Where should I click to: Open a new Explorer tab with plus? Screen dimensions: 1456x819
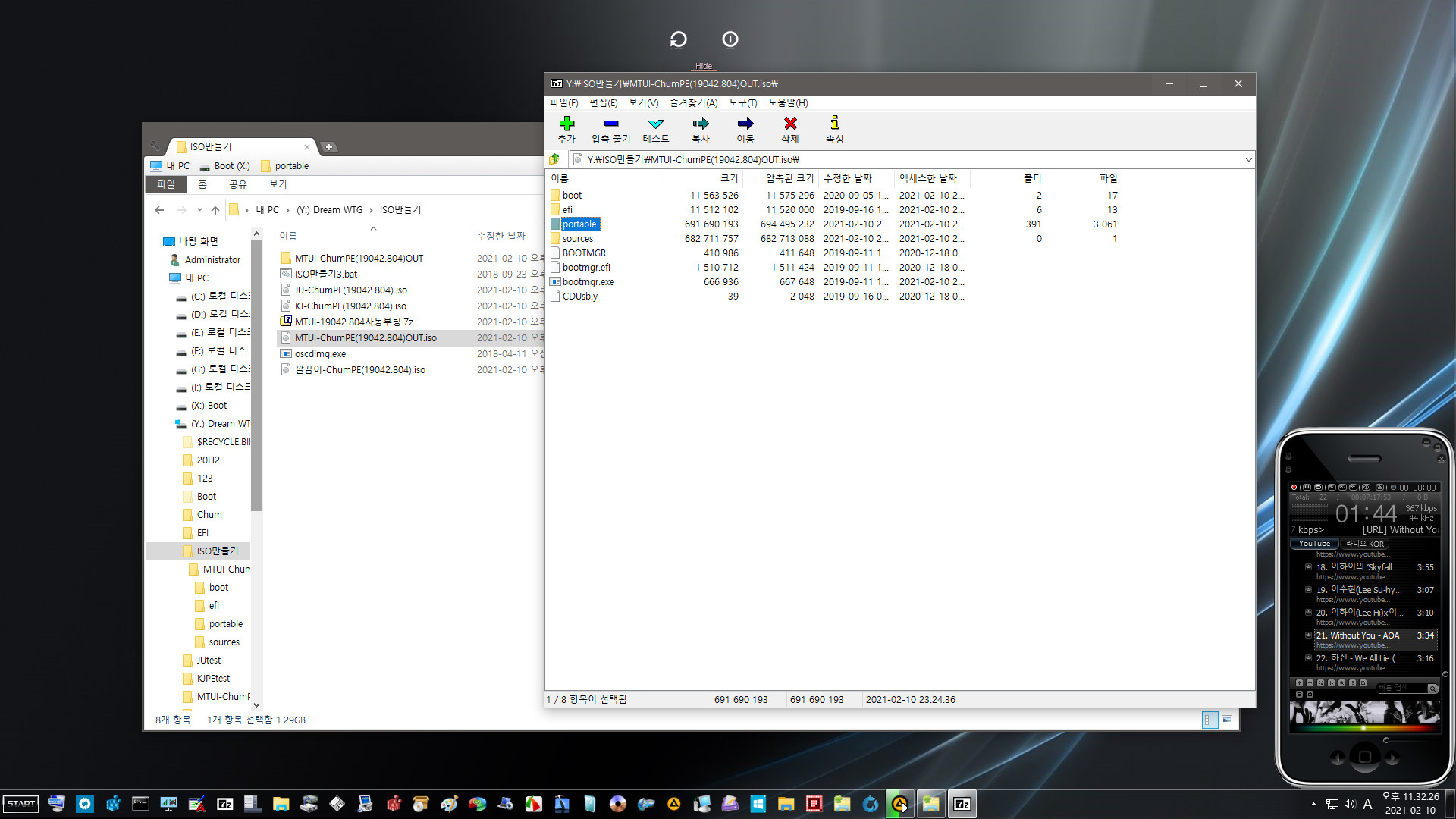point(329,147)
